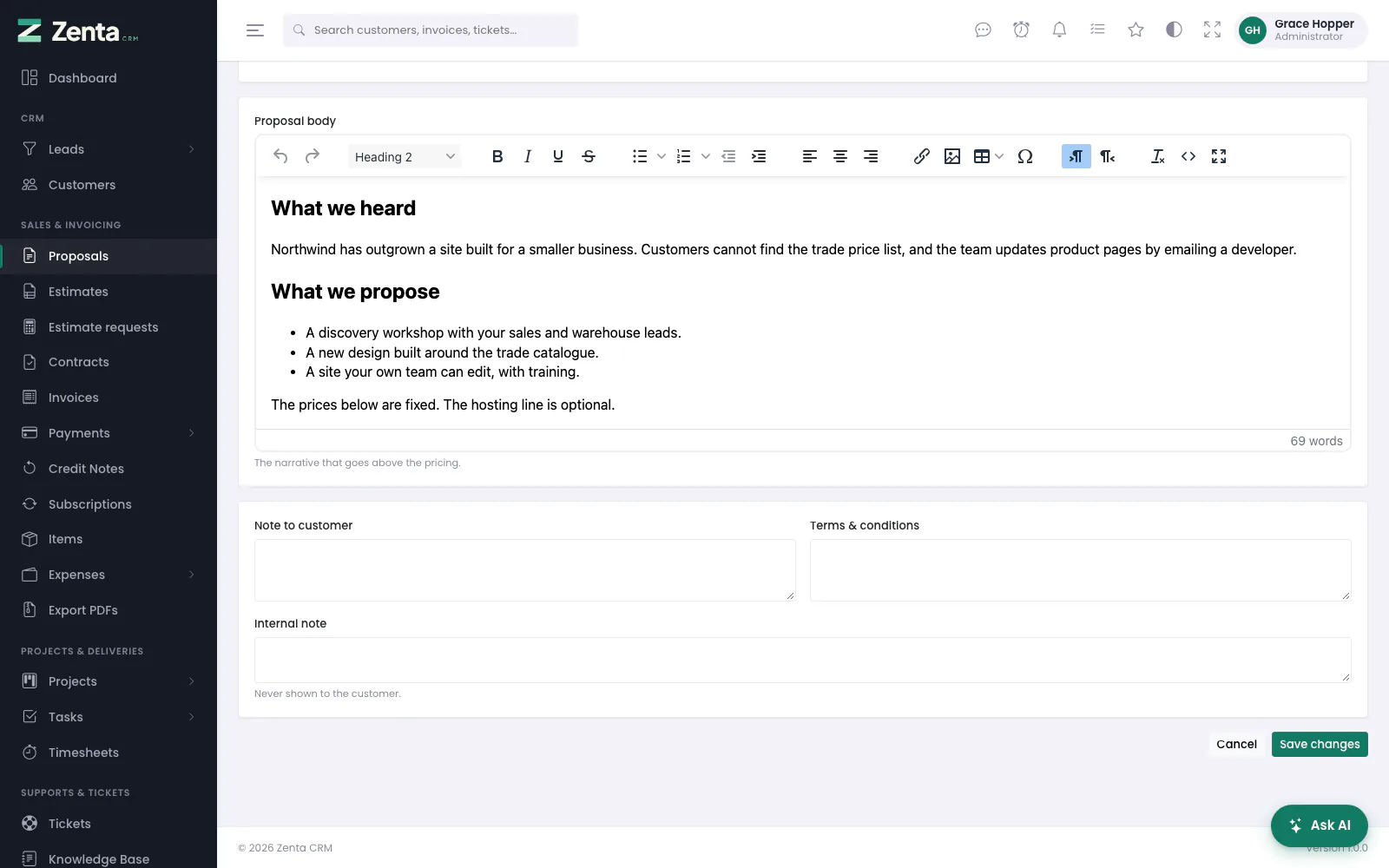Focus the customer search box

point(431,30)
